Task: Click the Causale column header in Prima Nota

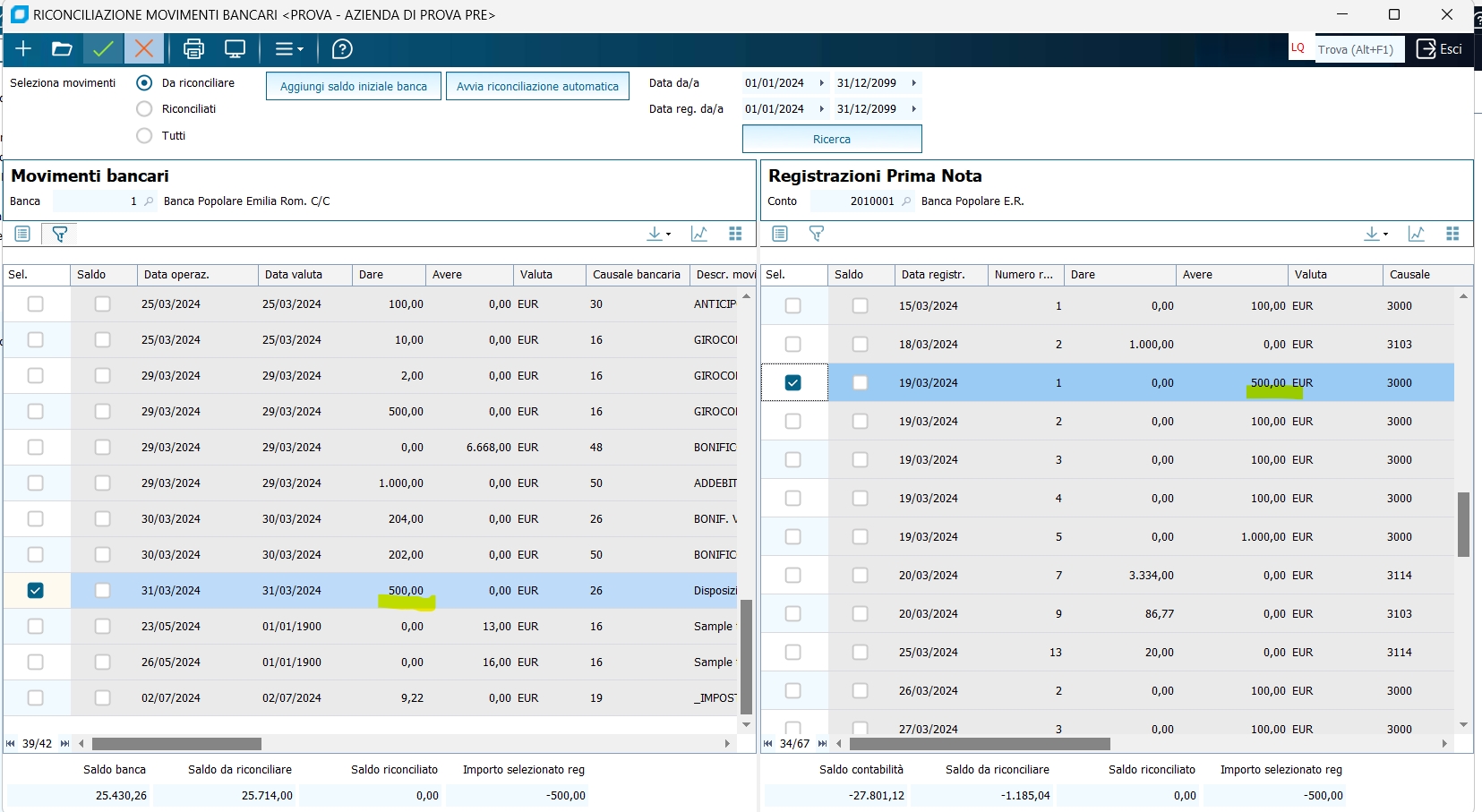Action: click(1409, 275)
